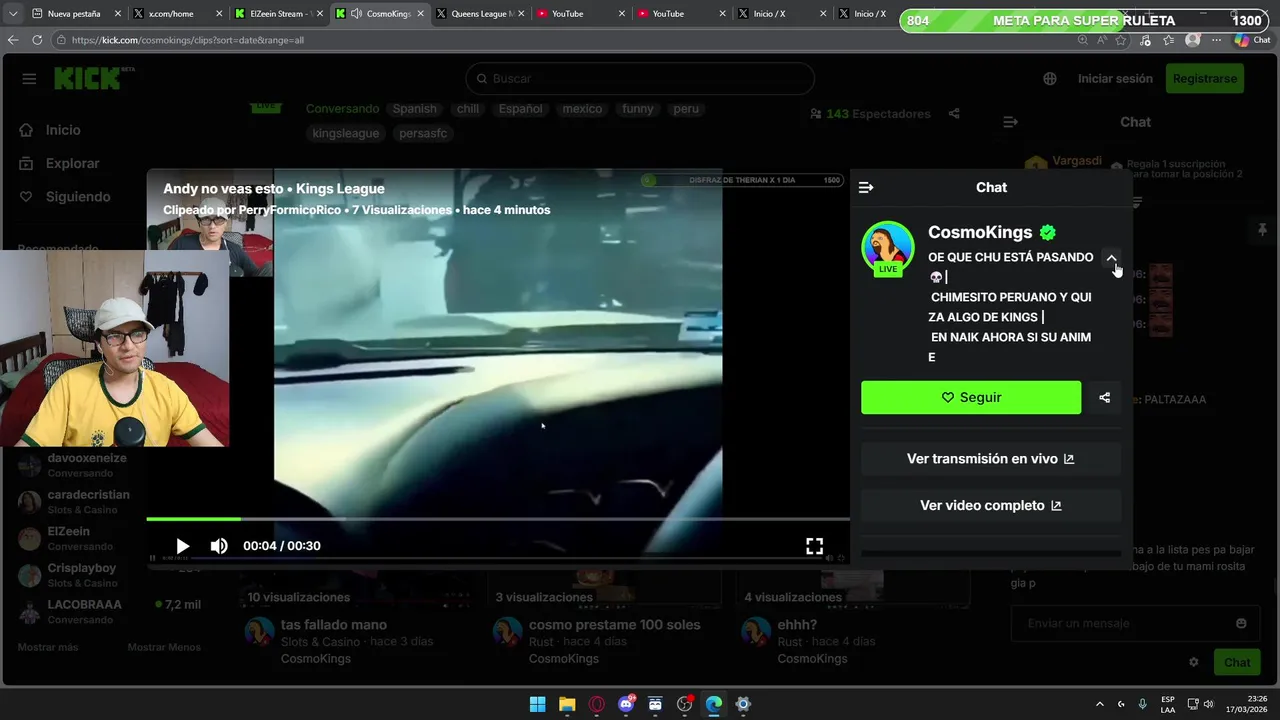This screenshot has height=720, width=1280.
Task: Open Ver video completo
Action: click(x=990, y=506)
